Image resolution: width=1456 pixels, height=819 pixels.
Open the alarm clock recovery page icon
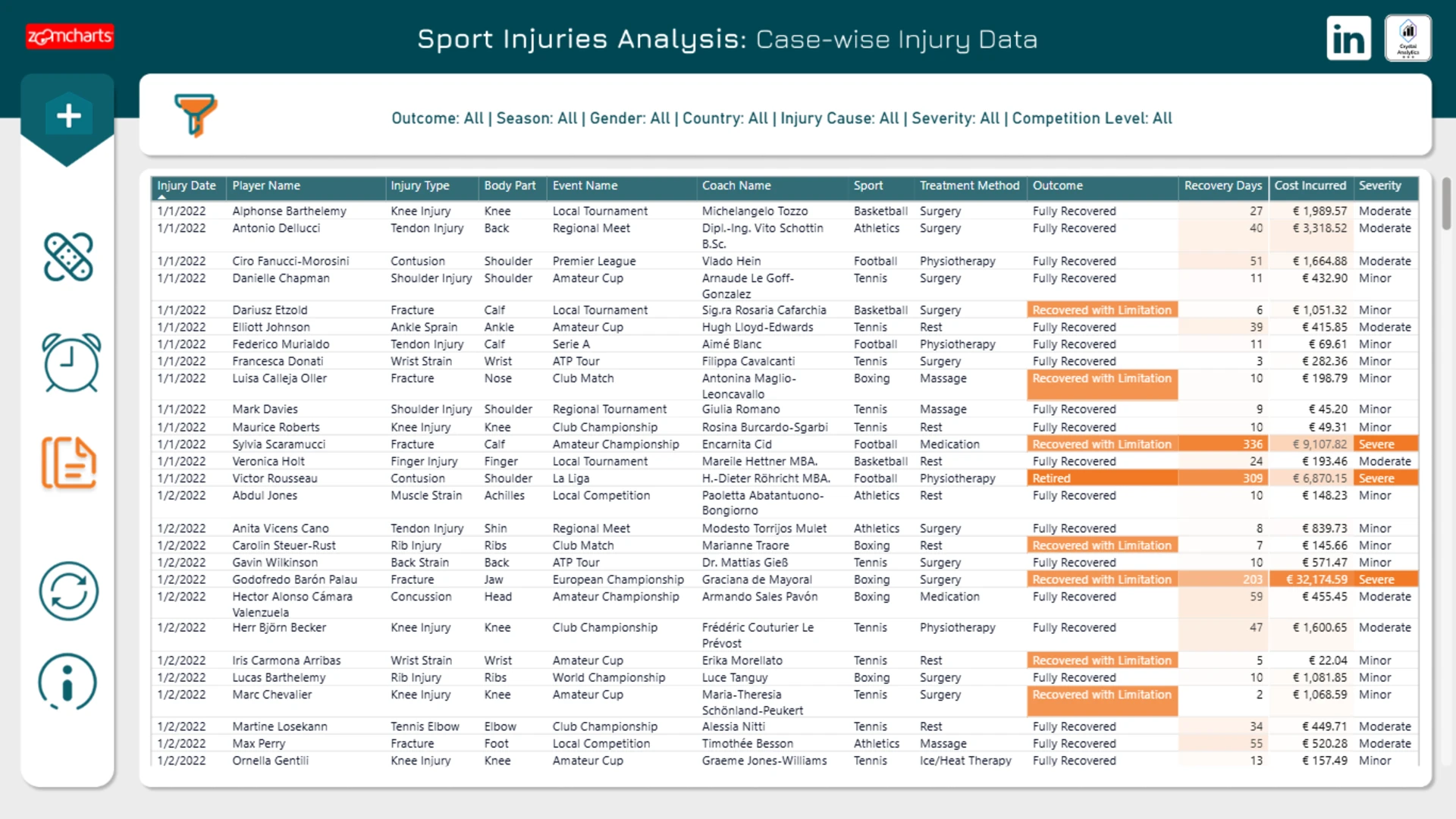point(71,362)
